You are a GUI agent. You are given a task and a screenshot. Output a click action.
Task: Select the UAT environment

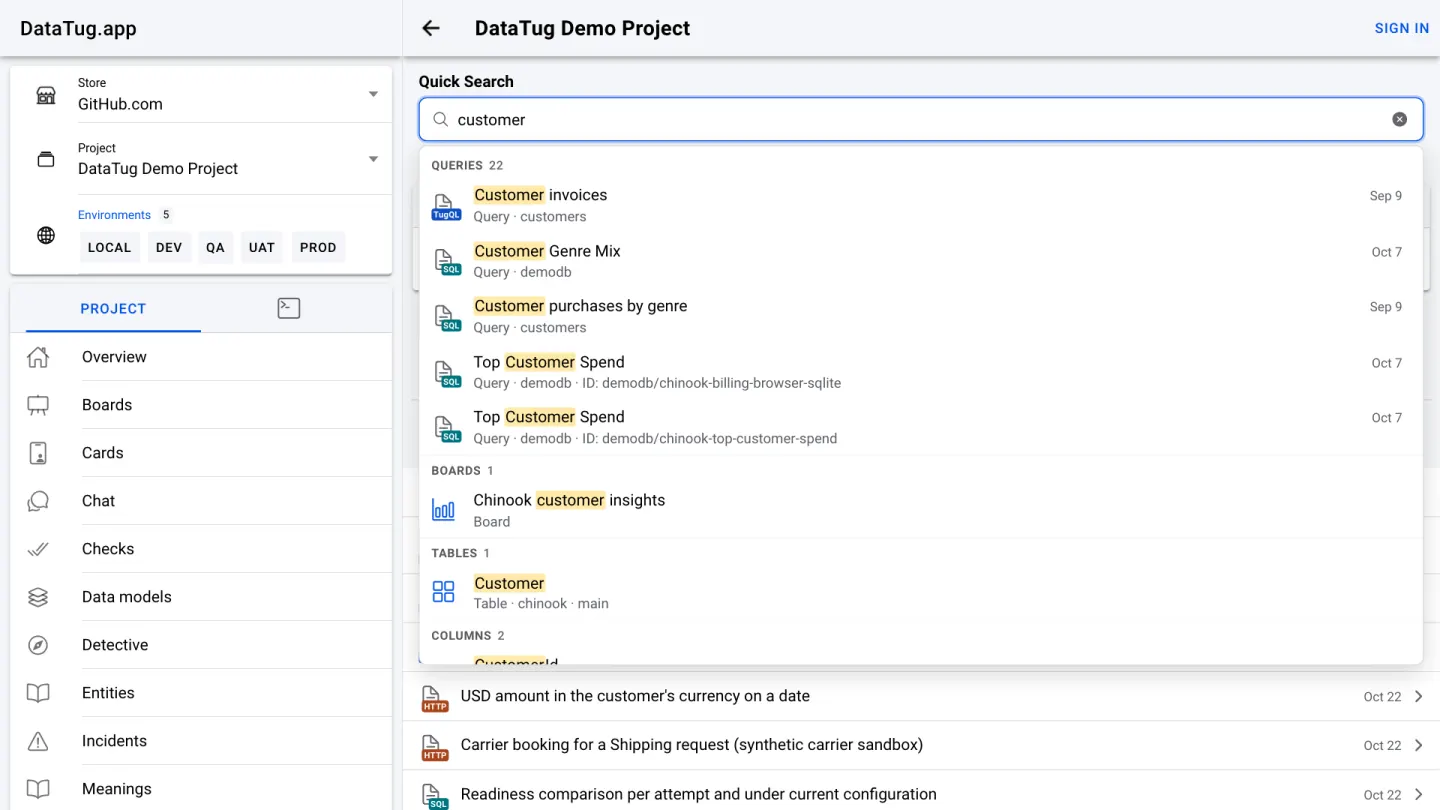(262, 247)
